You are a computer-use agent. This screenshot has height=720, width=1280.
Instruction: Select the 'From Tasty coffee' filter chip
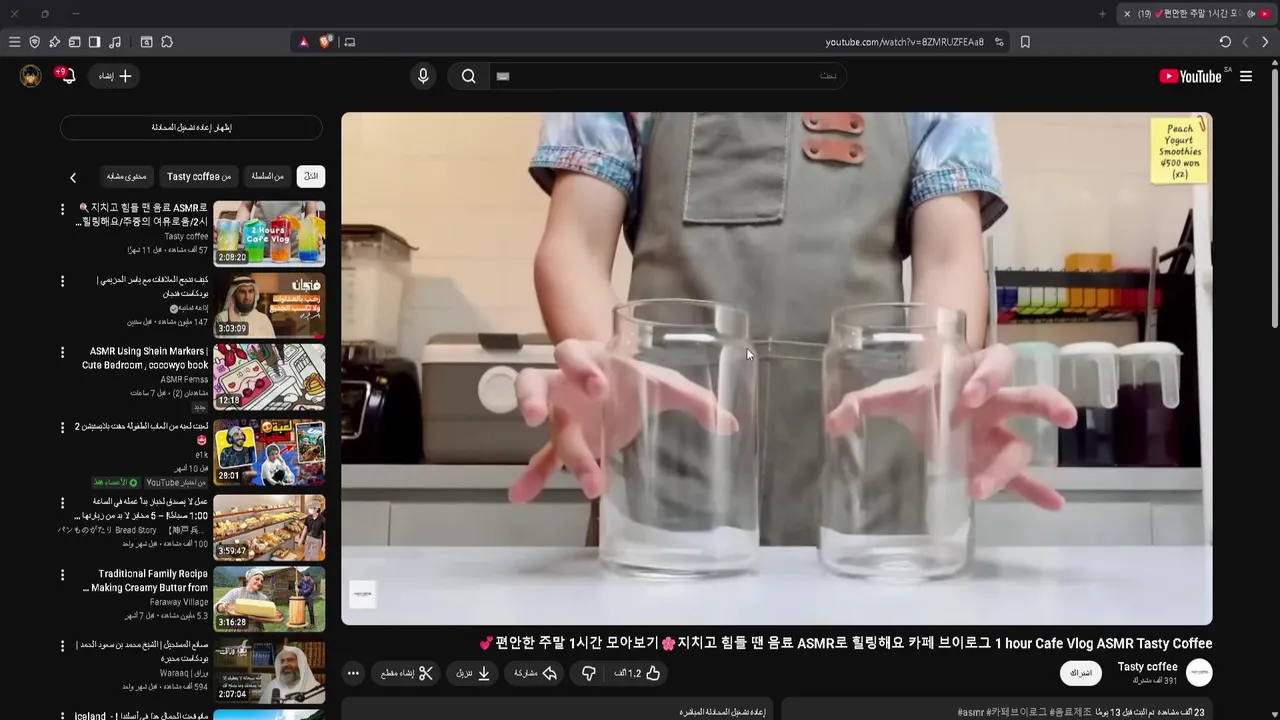(x=199, y=176)
